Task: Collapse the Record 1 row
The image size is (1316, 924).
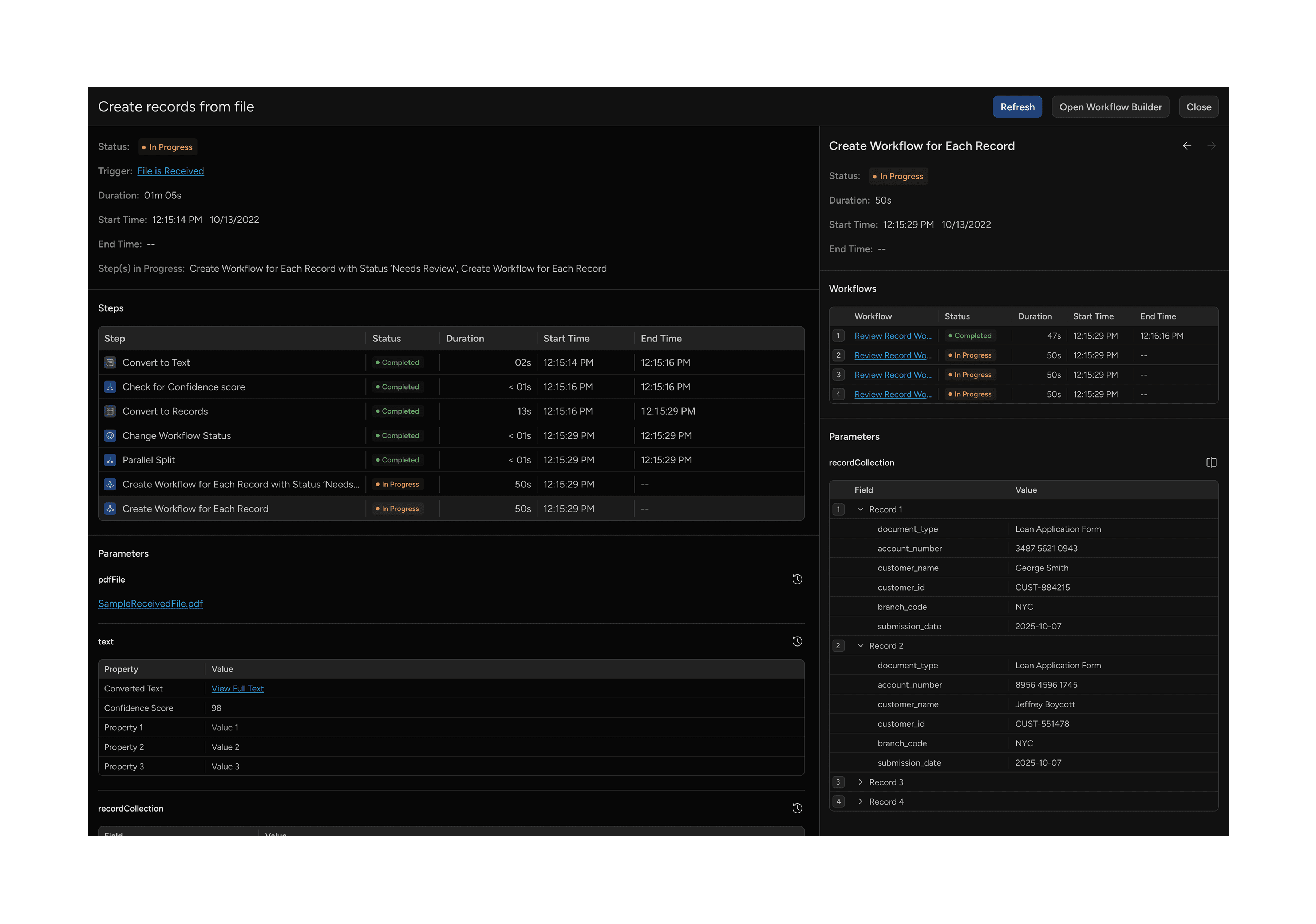Action: [x=860, y=510]
